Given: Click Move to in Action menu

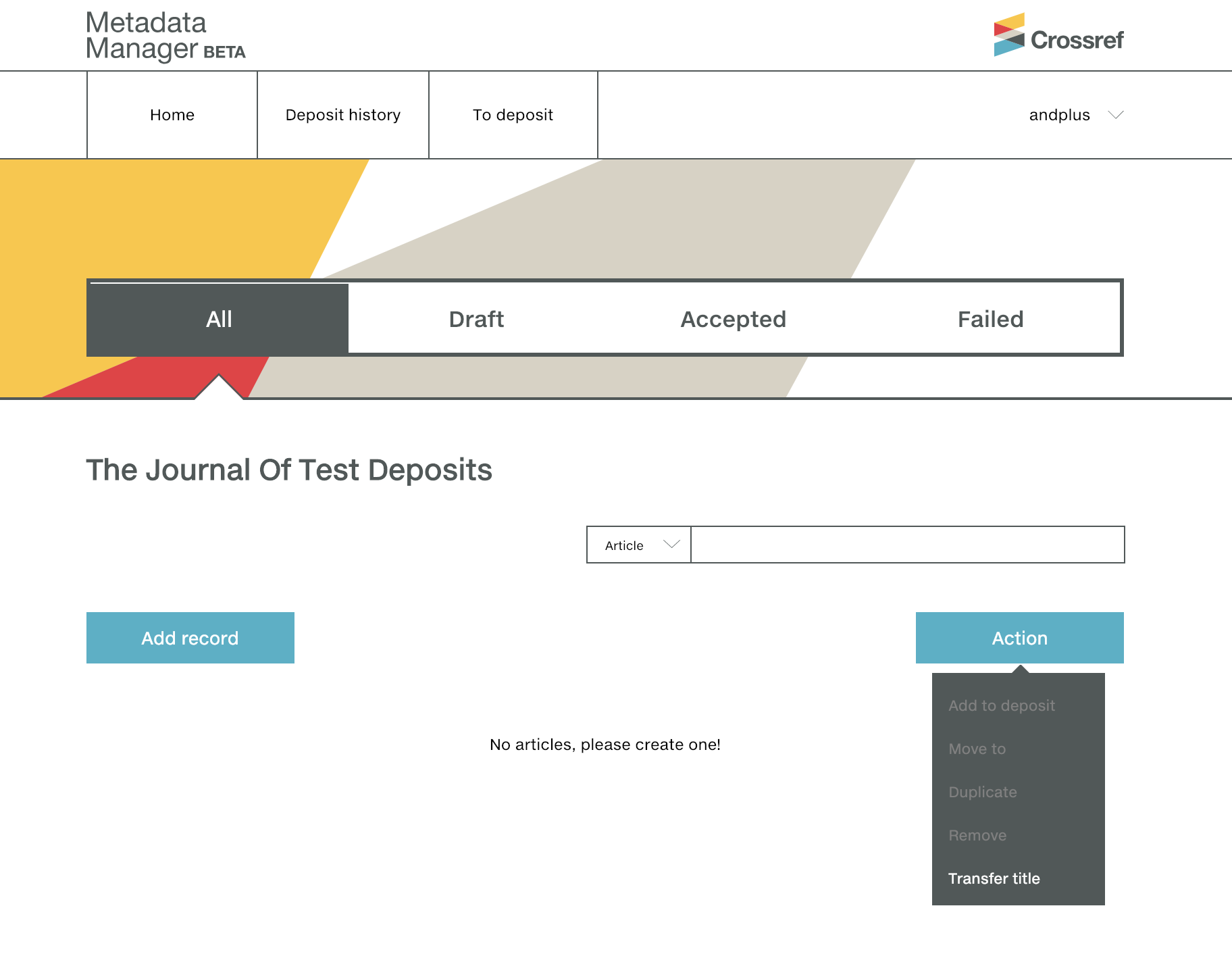Looking at the screenshot, I should click(x=977, y=749).
